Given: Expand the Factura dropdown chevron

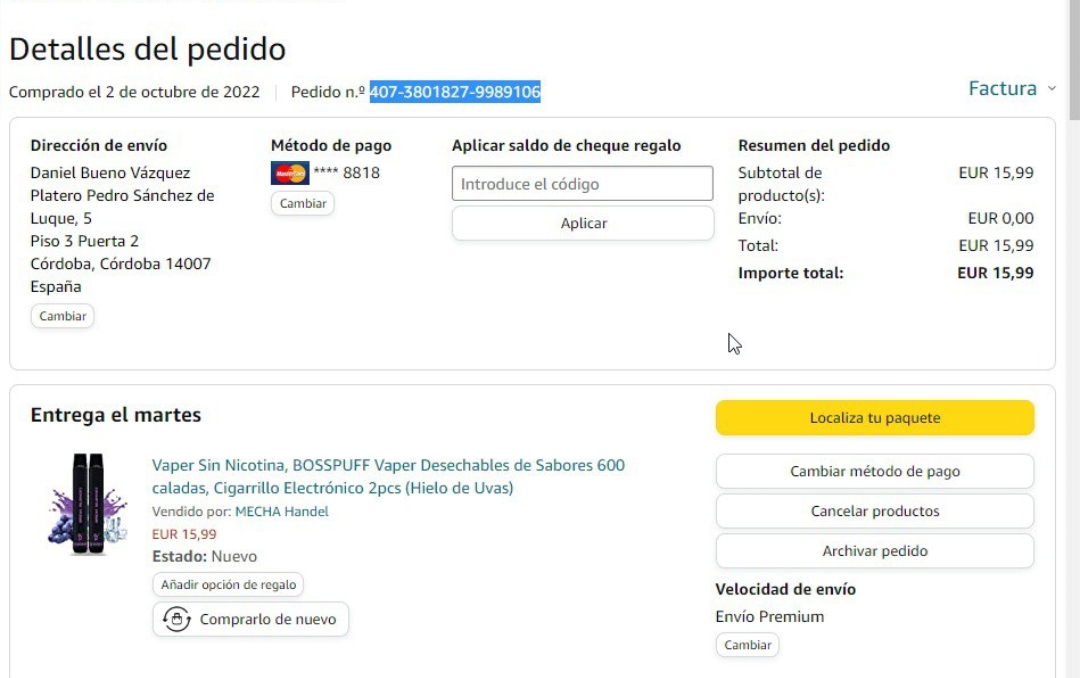Looking at the screenshot, I should pyautogui.click(x=1051, y=89).
